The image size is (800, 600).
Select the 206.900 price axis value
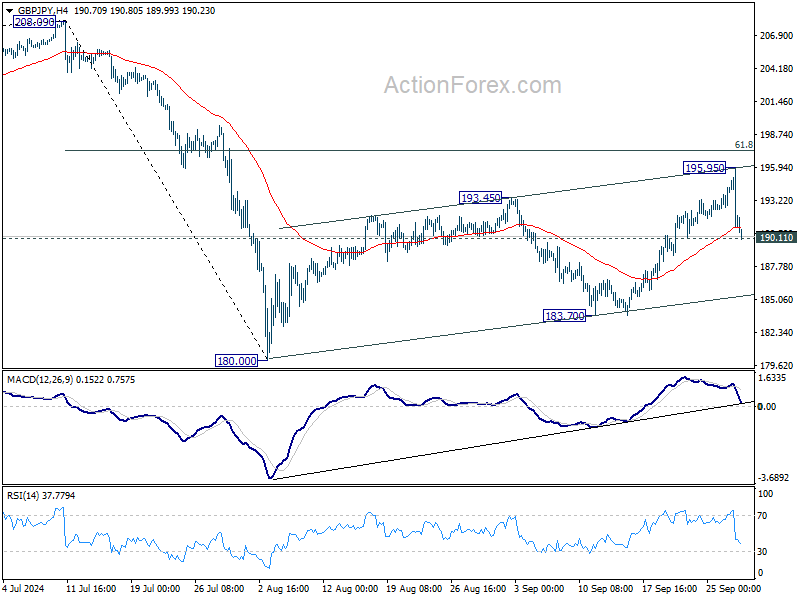coord(777,36)
